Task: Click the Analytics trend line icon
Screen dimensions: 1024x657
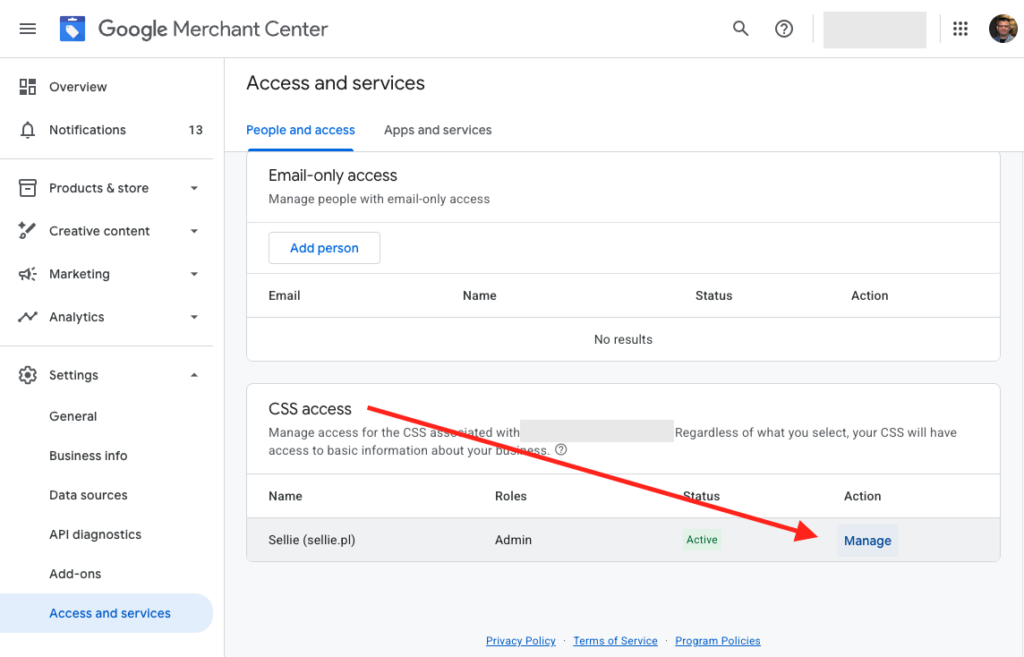Action: [27, 317]
